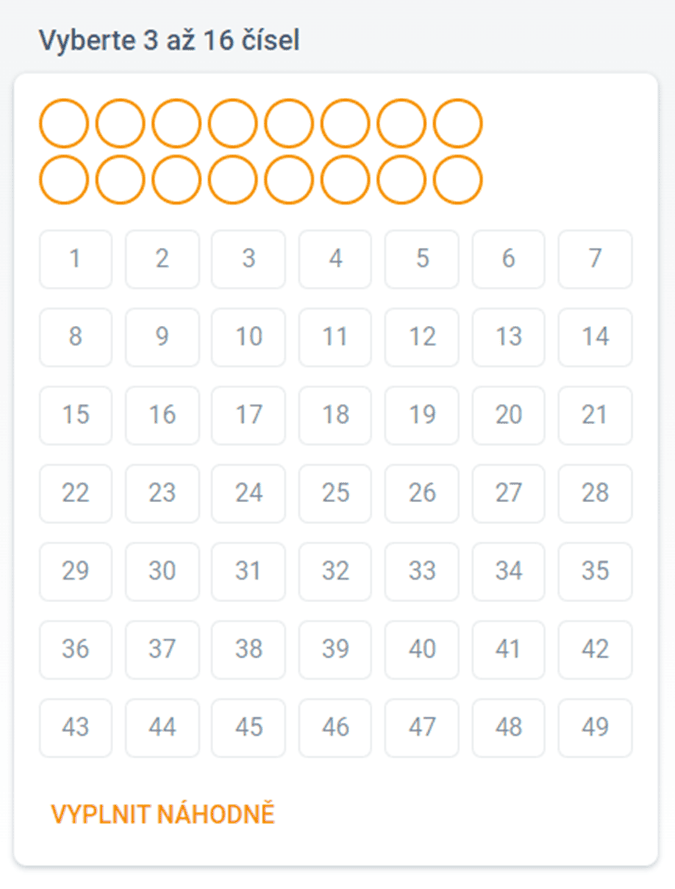Toggle number 25 in the grid
Image resolution: width=675 pixels, height=889 pixels.
335,493
